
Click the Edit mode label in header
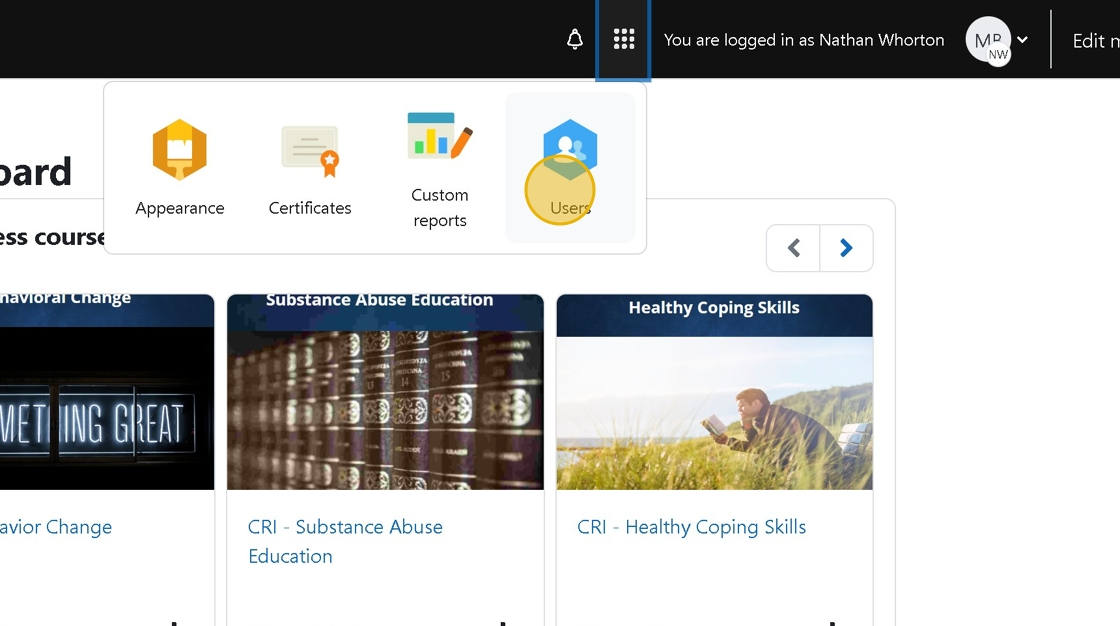click(1096, 41)
